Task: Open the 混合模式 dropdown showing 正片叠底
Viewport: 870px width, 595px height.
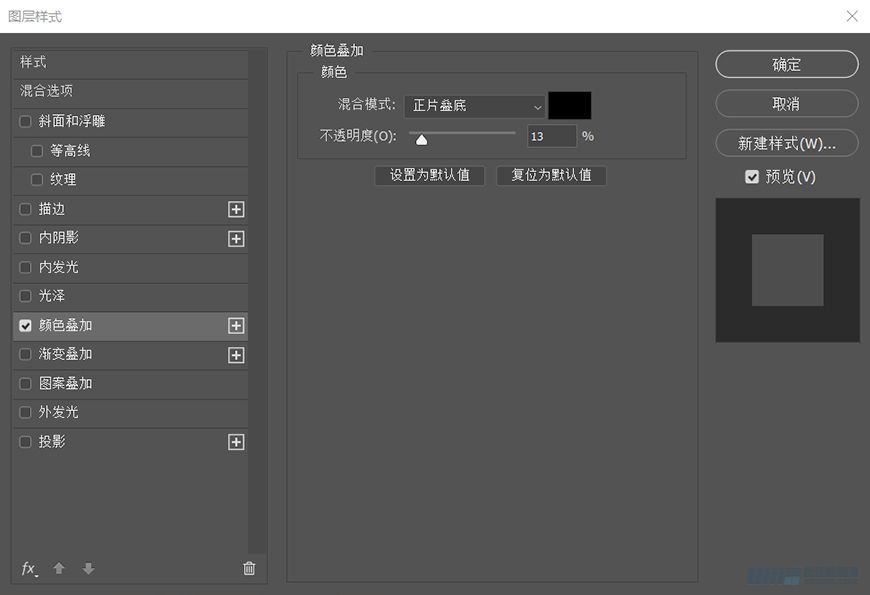Action: [474, 106]
